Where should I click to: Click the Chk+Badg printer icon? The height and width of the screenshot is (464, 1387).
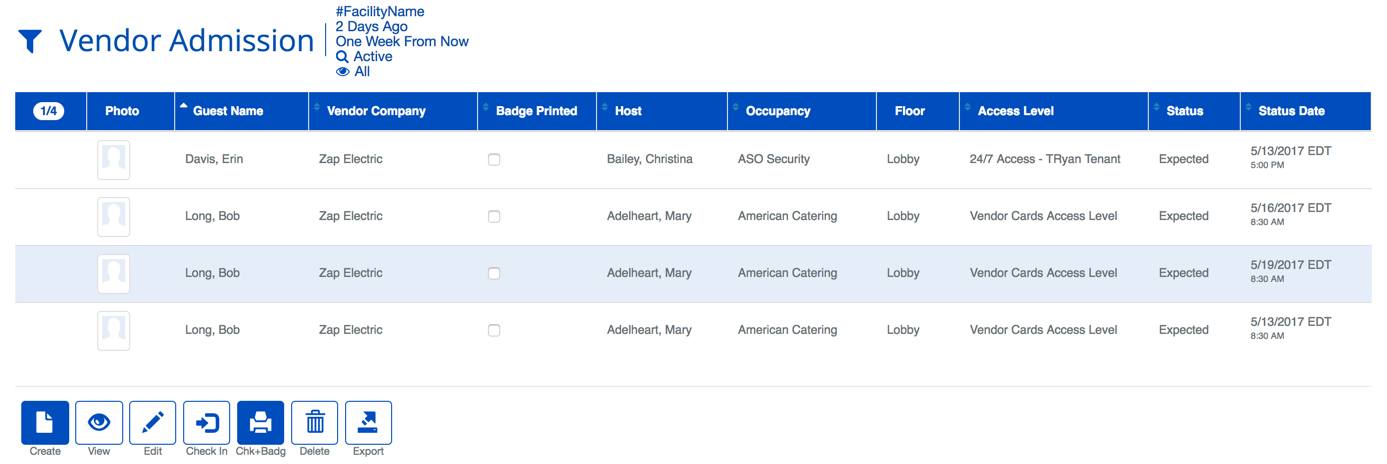pos(260,423)
